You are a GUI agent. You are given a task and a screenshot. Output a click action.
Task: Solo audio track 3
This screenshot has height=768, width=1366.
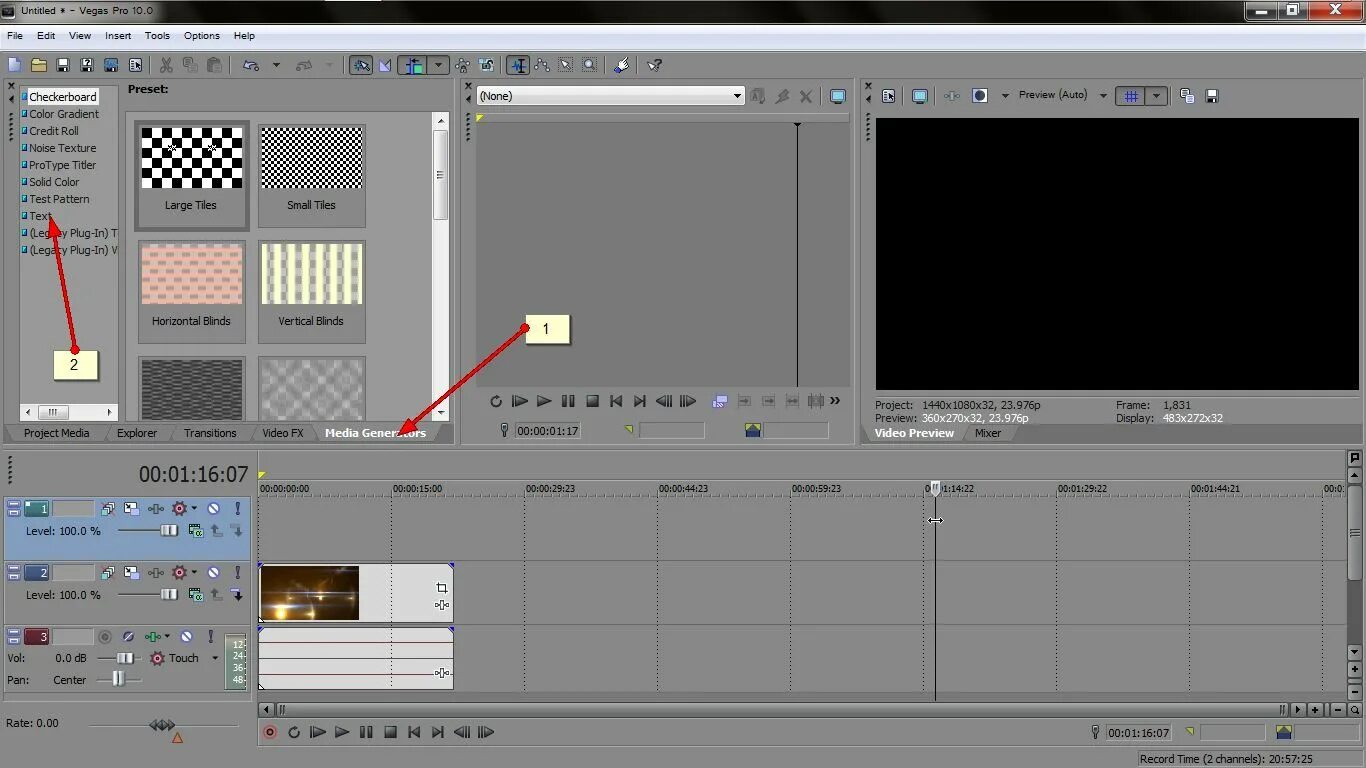pos(210,637)
